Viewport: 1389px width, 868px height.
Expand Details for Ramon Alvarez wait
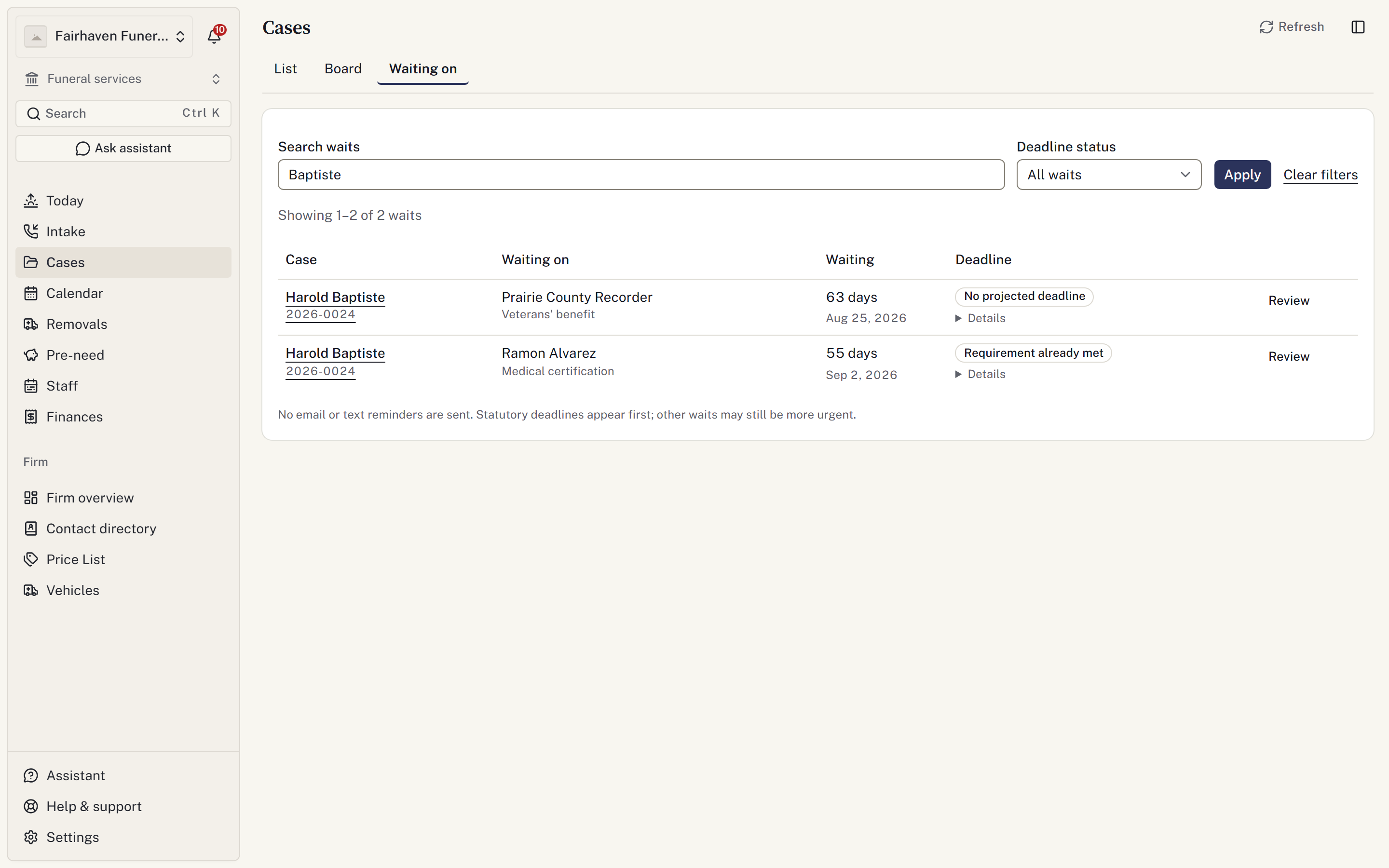(x=980, y=374)
